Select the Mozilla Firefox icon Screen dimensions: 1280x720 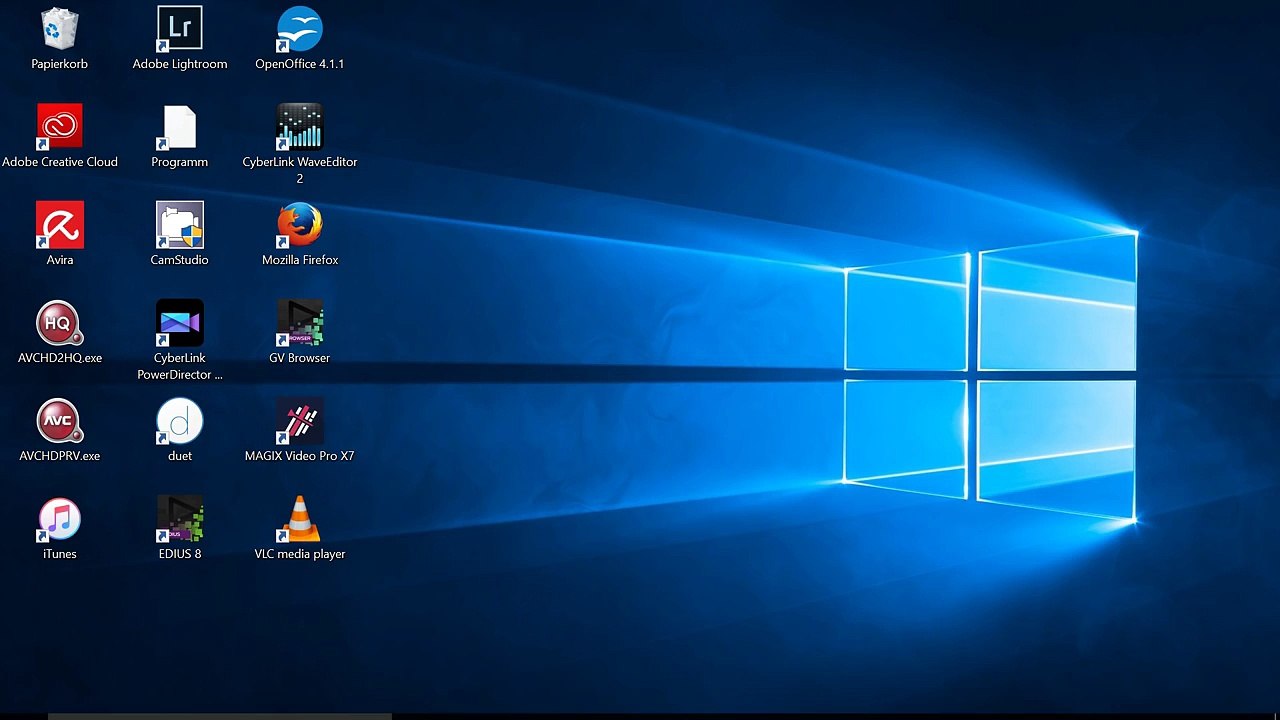tap(300, 225)
